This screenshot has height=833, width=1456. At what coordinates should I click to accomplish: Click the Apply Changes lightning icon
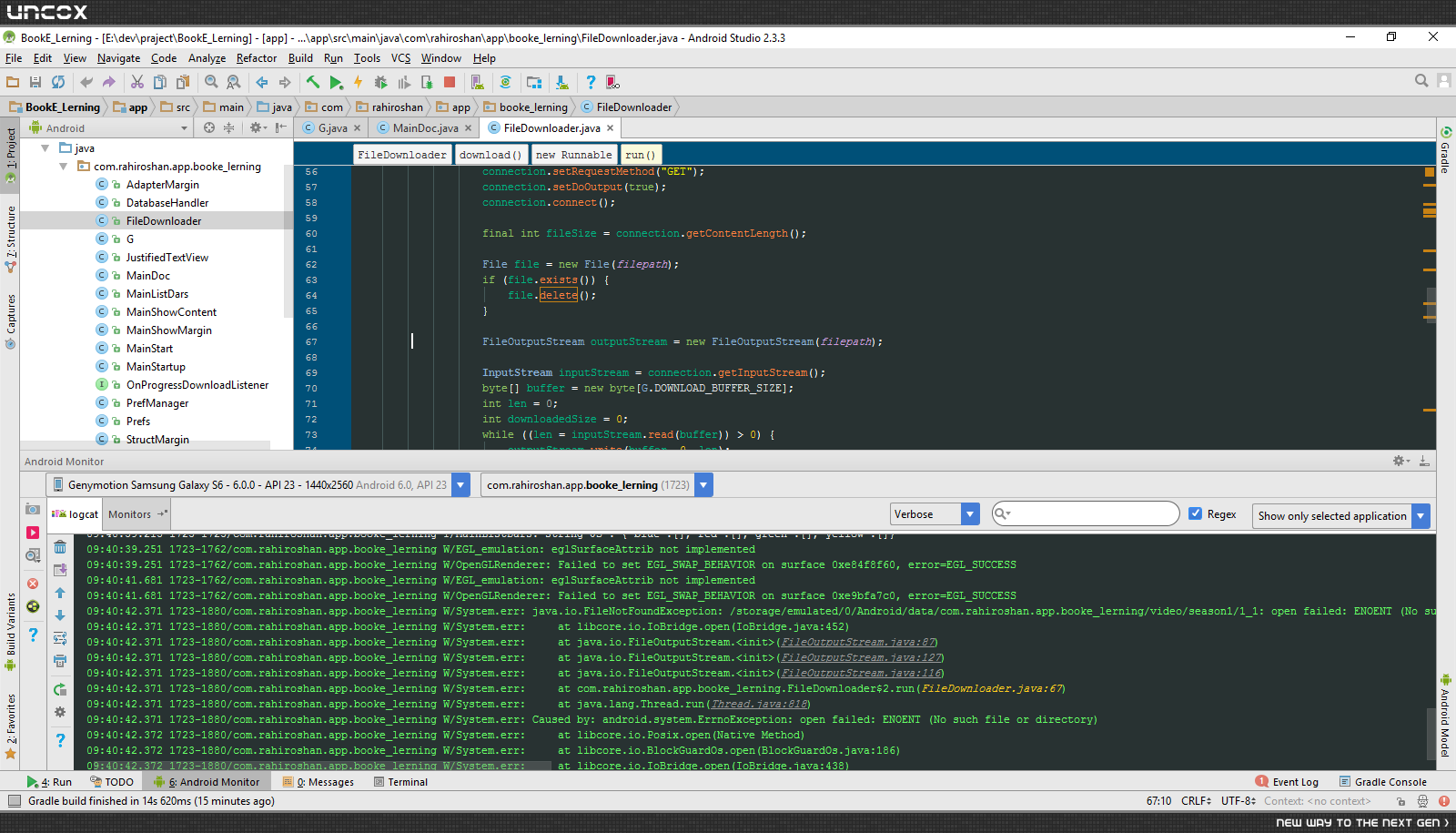click(359, 82)
